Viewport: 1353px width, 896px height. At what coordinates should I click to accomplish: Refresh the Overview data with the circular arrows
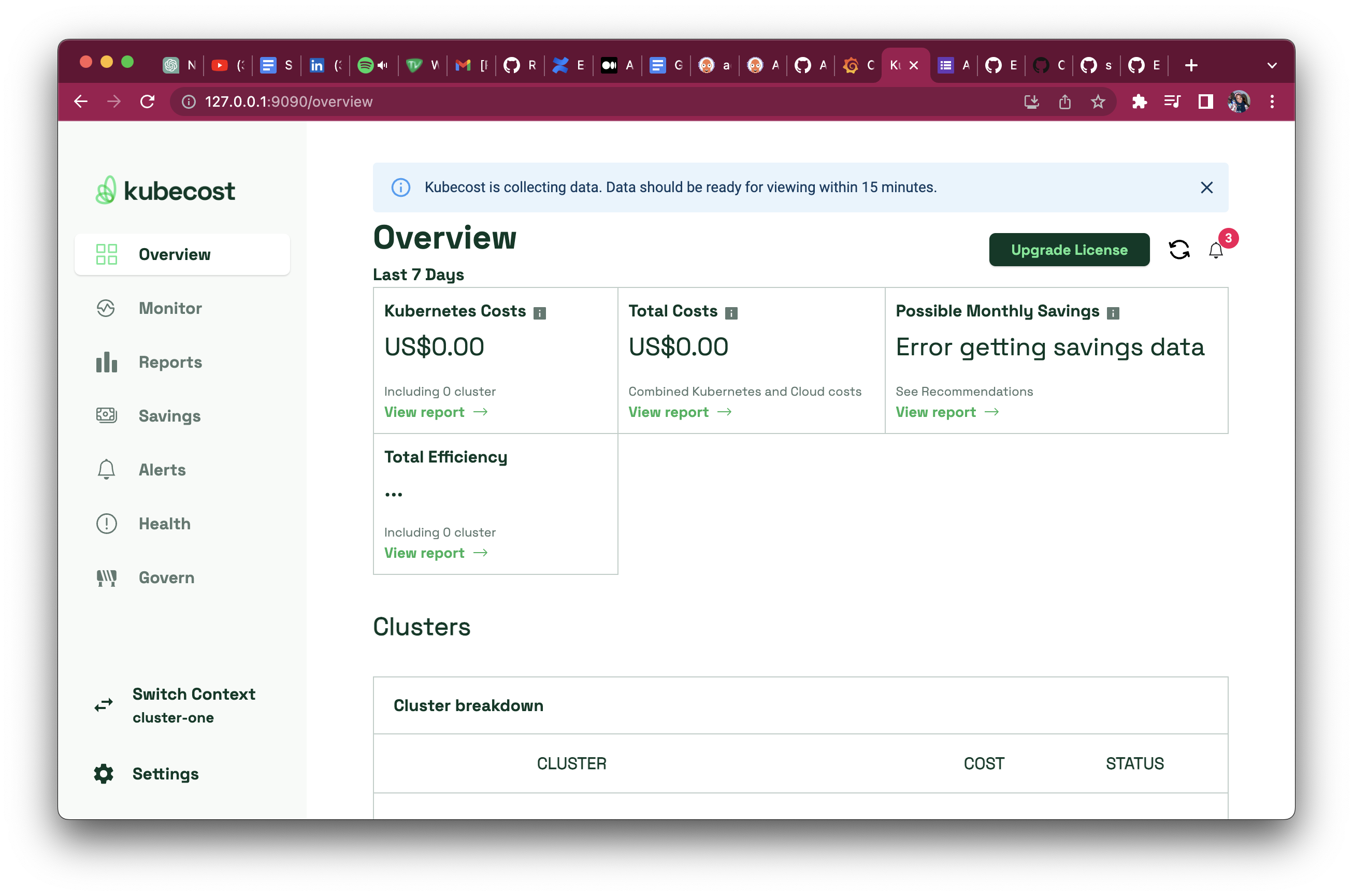1179,250
